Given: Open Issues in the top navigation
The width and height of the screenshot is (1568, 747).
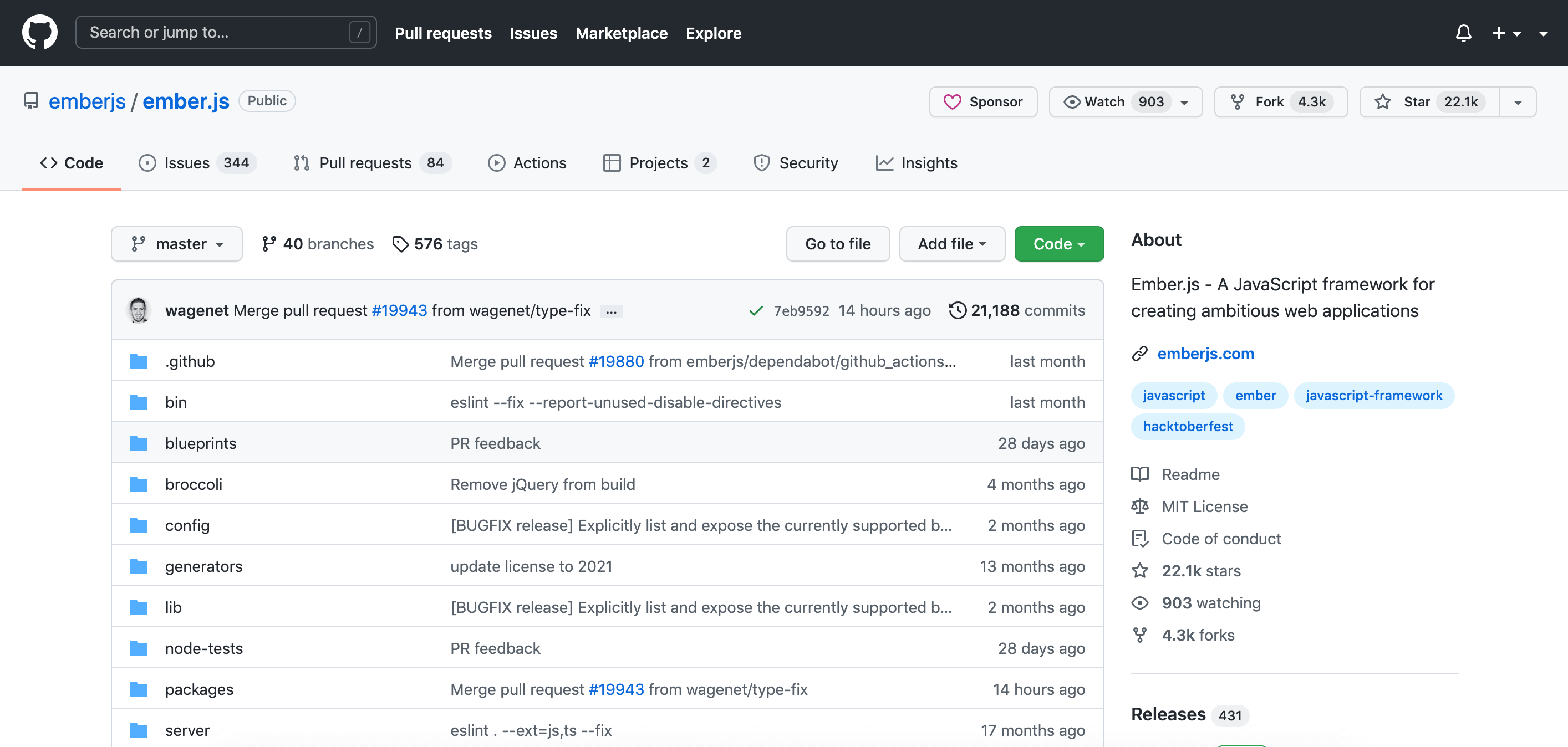Looking at the screenshot, I should (533, 33).
